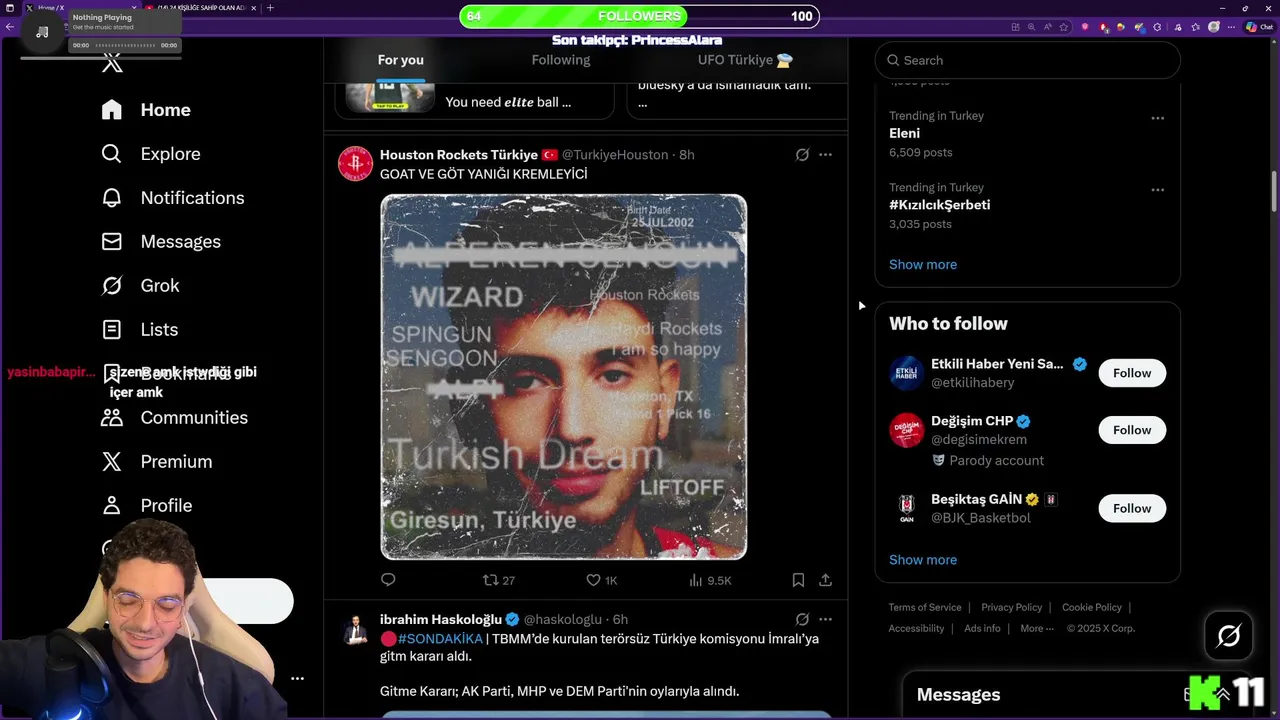The height and width of the screenshot is (720, 1280).
Task: Open browser profile avatar in toolbar
Action: point(1213,27)
